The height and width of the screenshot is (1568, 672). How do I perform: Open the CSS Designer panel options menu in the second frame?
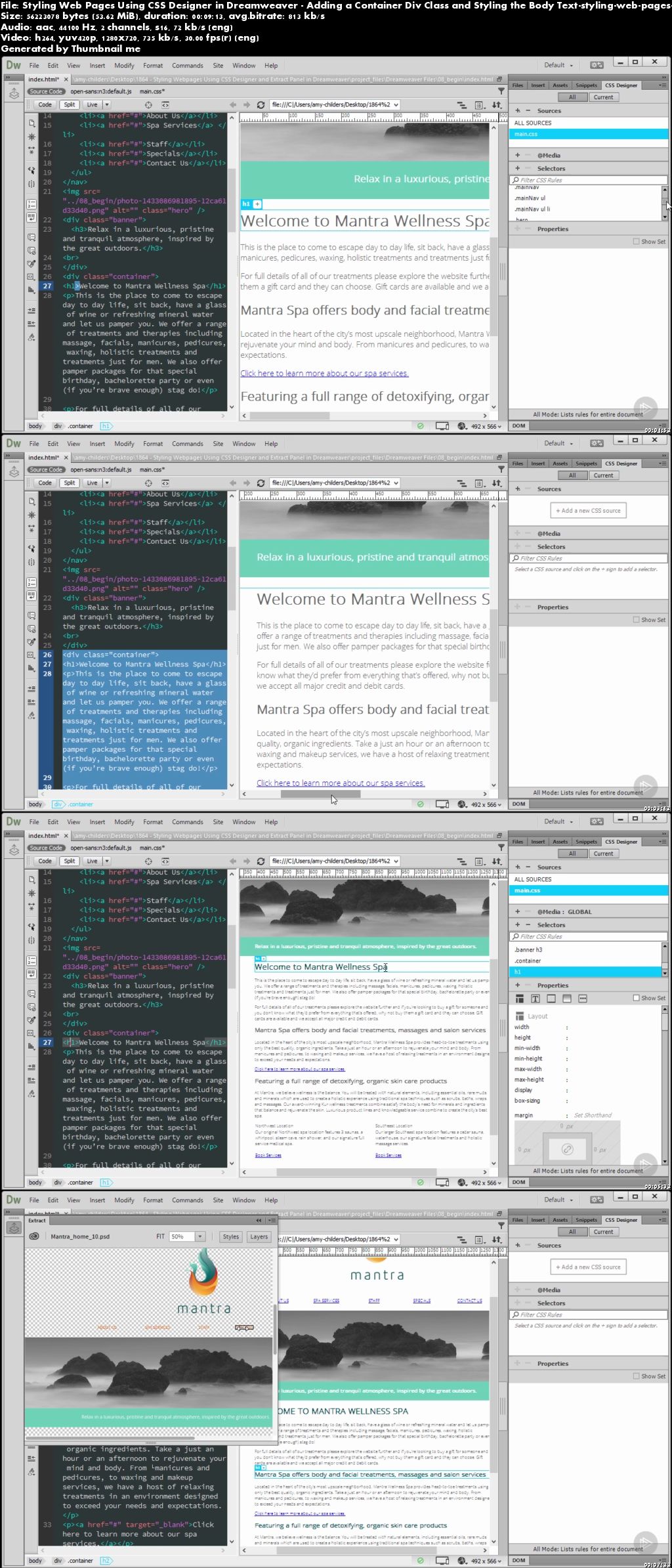[661, 464]
